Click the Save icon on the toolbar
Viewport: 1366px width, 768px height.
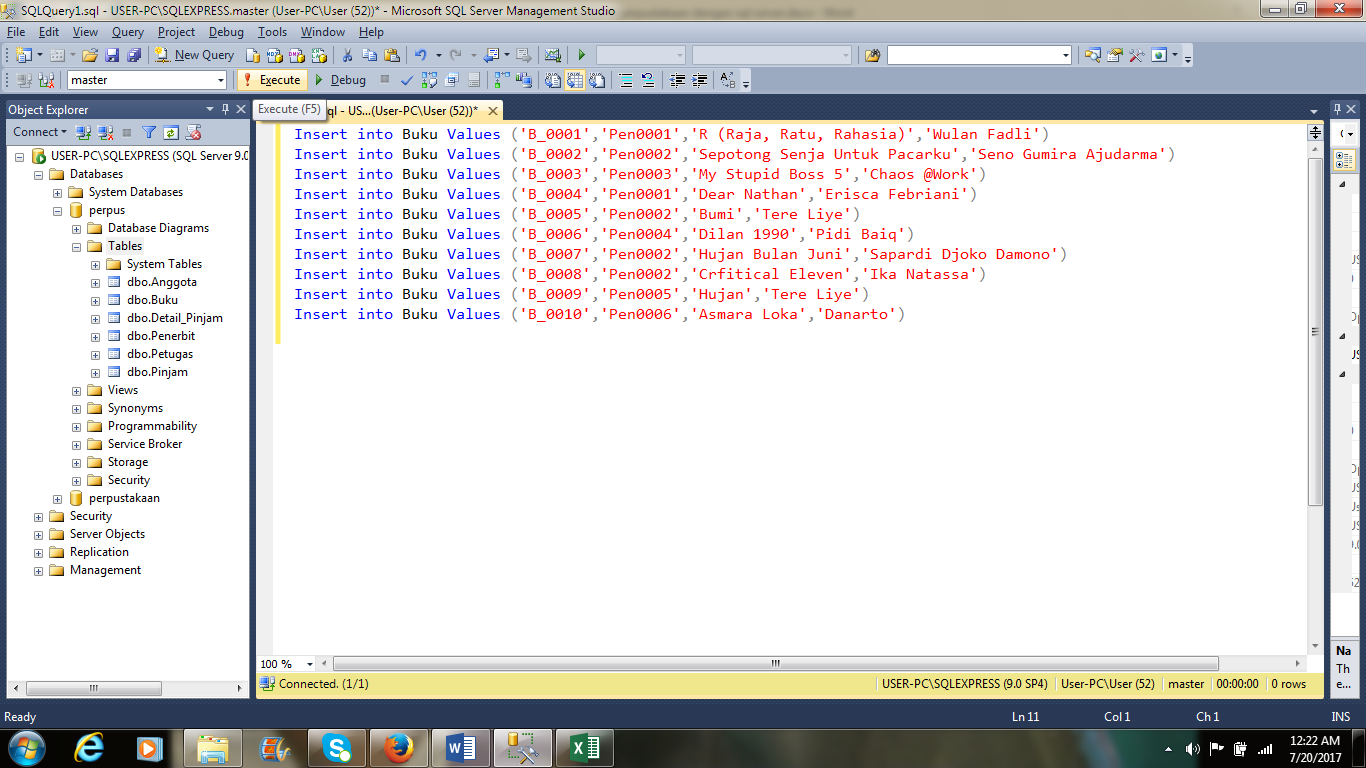(x=112, y=55)
